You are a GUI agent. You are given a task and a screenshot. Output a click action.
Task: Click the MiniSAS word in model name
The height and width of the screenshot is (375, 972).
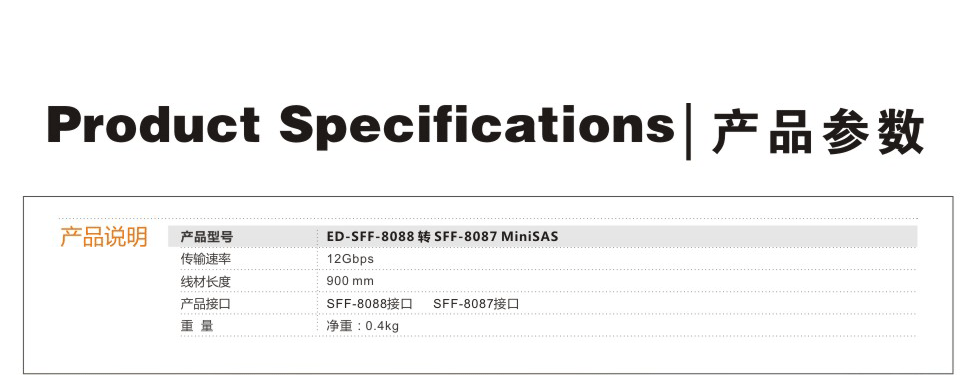click(529, 237)
